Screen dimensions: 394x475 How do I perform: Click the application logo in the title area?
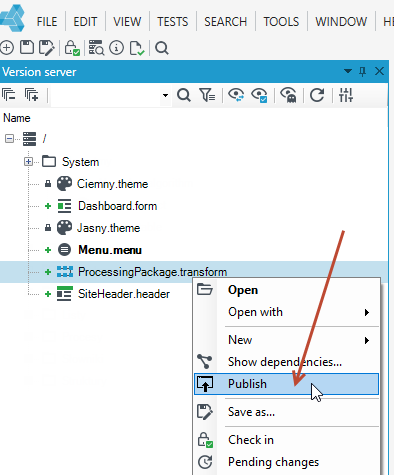[12, 18]
